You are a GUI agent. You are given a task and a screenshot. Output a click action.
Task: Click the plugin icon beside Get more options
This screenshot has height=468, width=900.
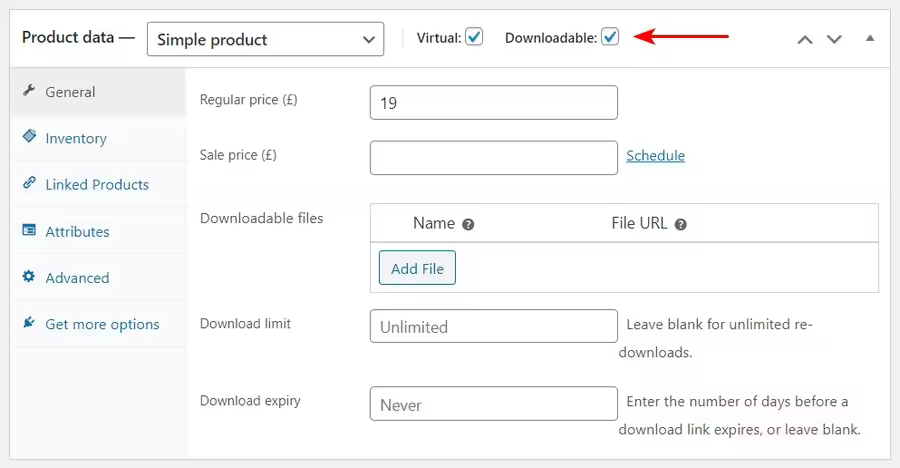click(x=29, y=322)
